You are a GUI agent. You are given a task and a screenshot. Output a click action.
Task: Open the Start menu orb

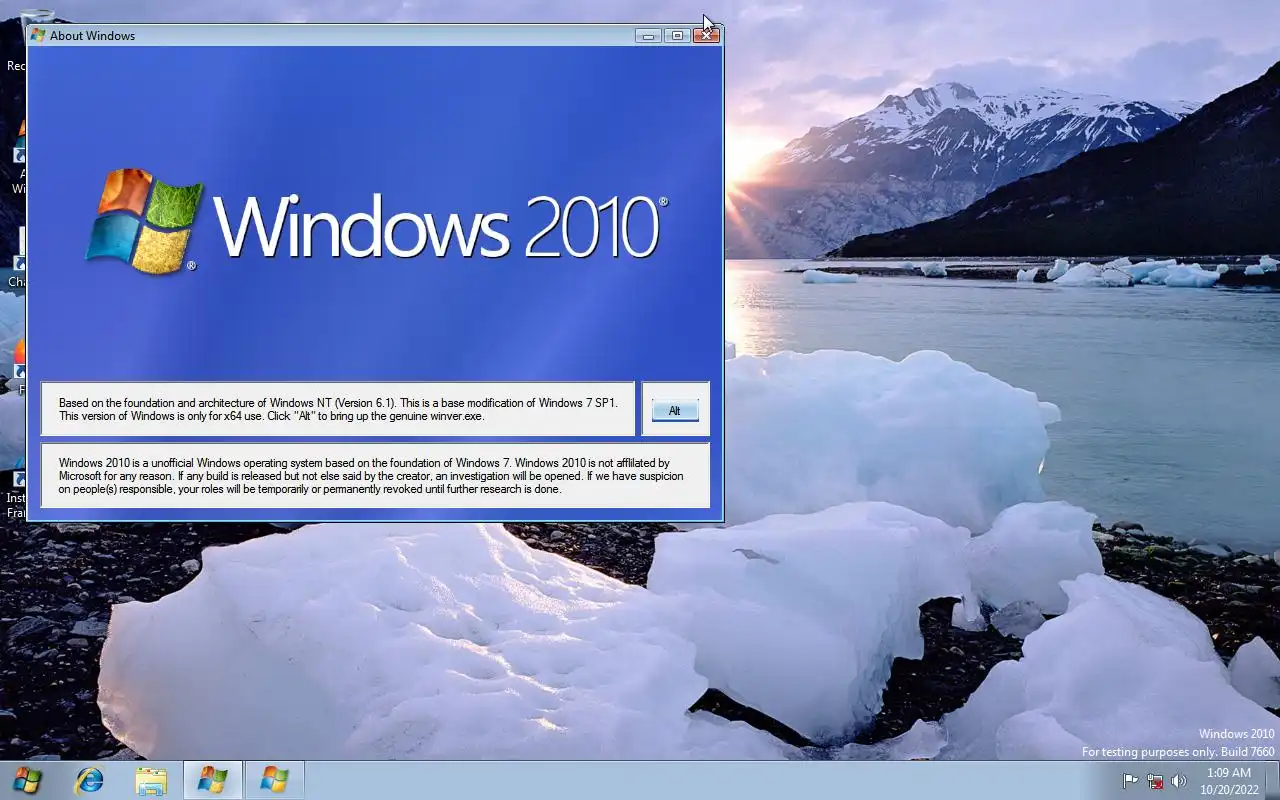[27, 780]
